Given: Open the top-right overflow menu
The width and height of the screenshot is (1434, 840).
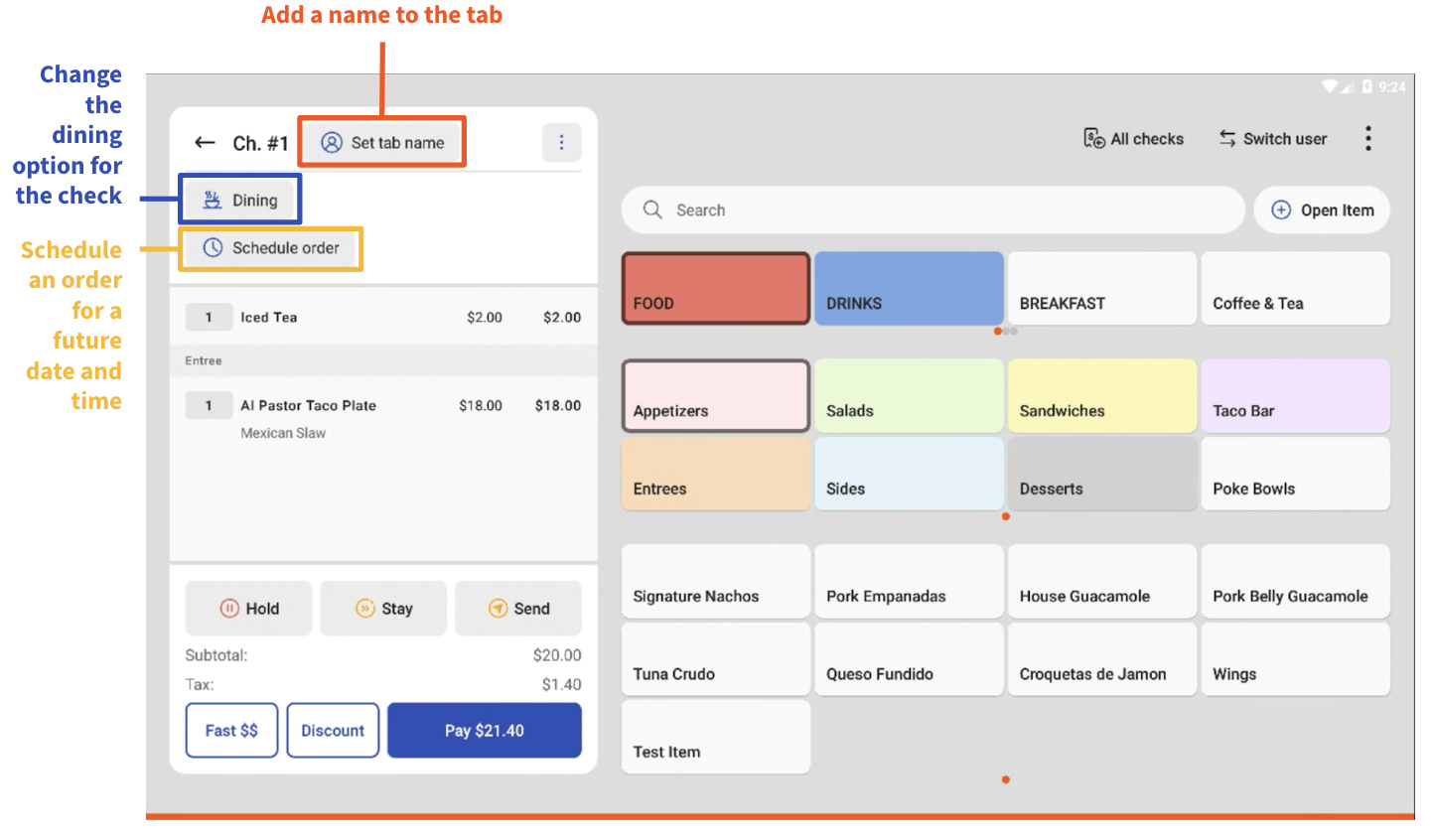Looking at the screenshot, I should point(1368,138).
